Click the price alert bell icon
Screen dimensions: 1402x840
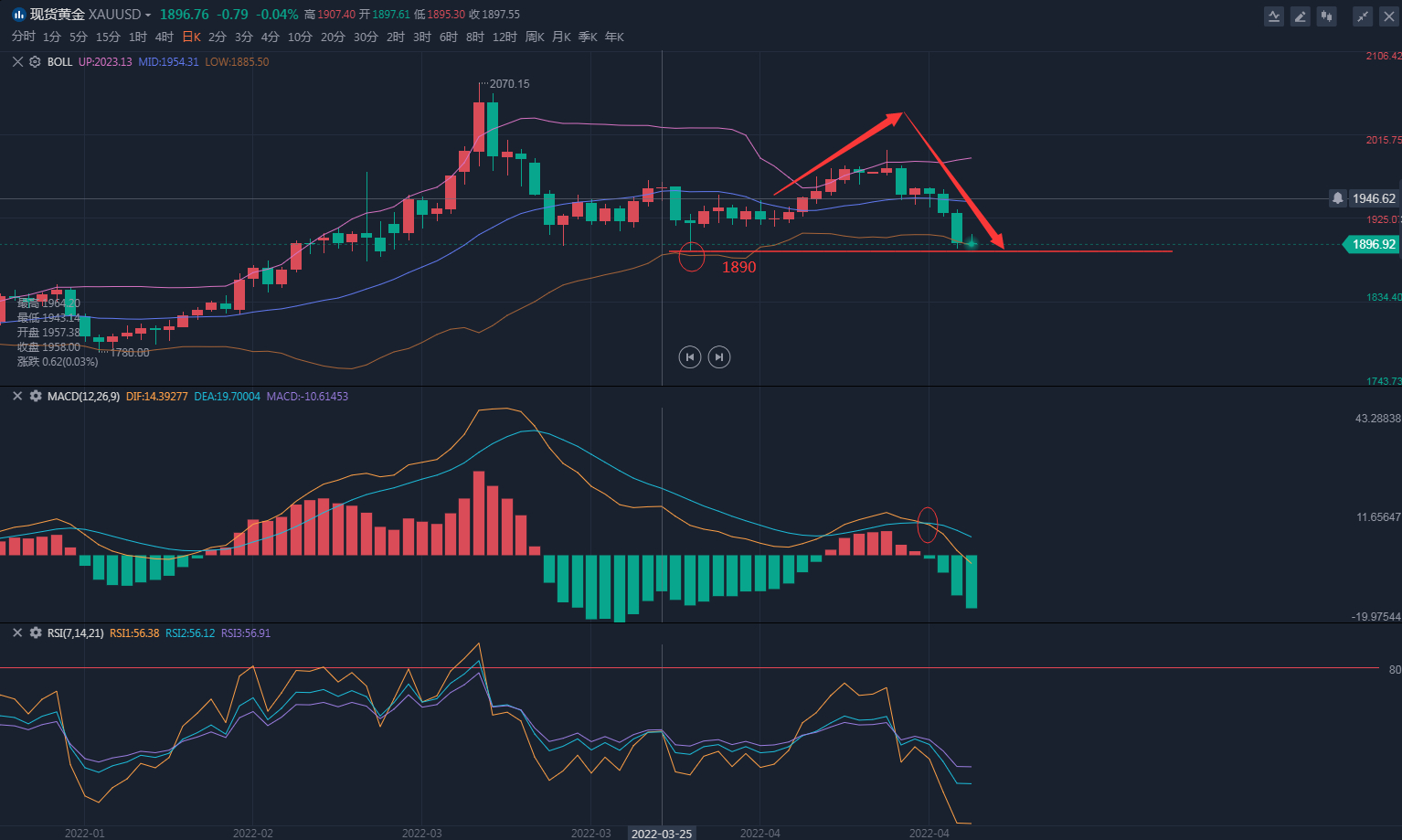pyautogui.click(x=1338, y=198)
